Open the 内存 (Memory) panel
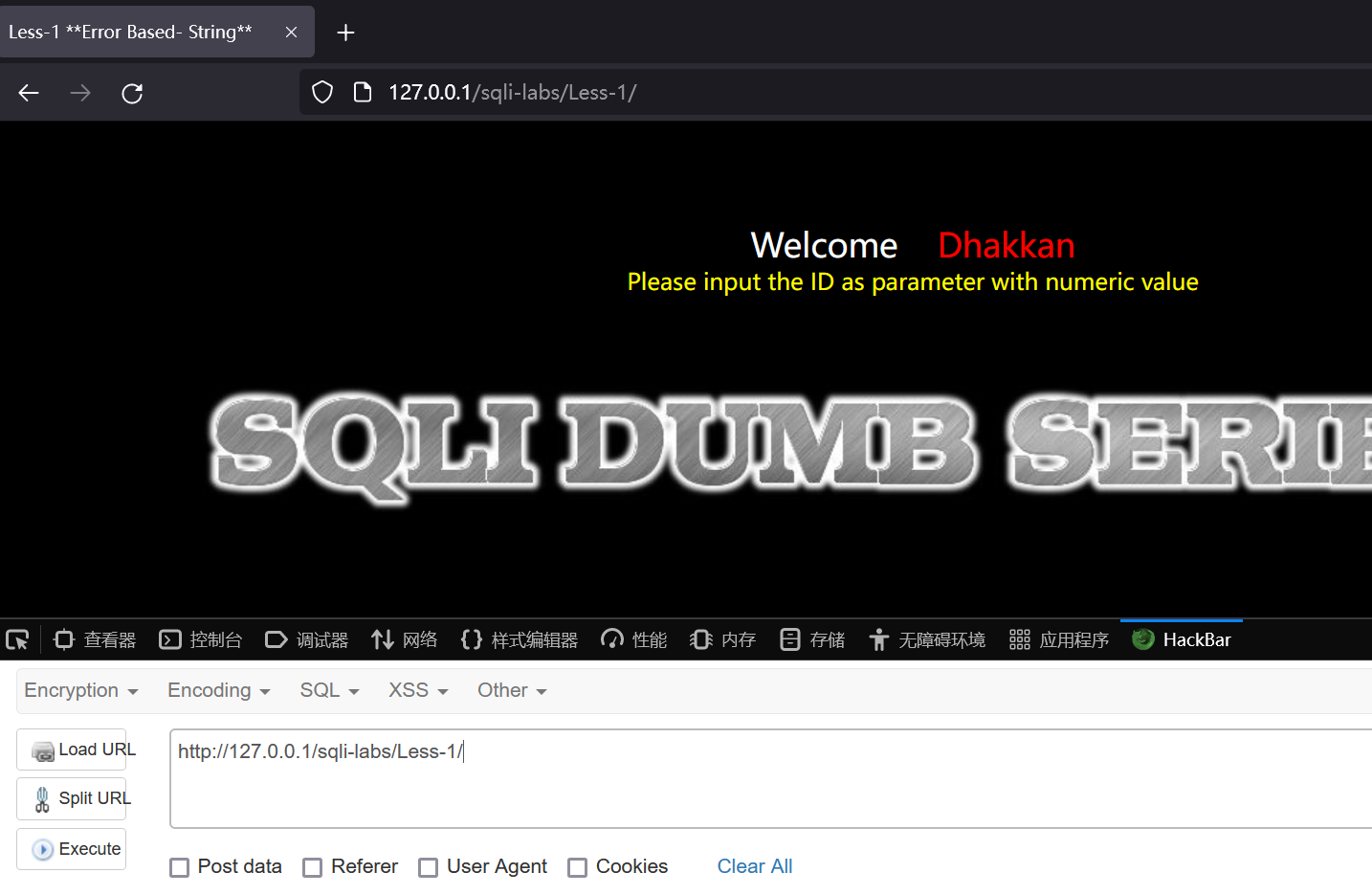The image size is (1372, 895). point(722,638)
